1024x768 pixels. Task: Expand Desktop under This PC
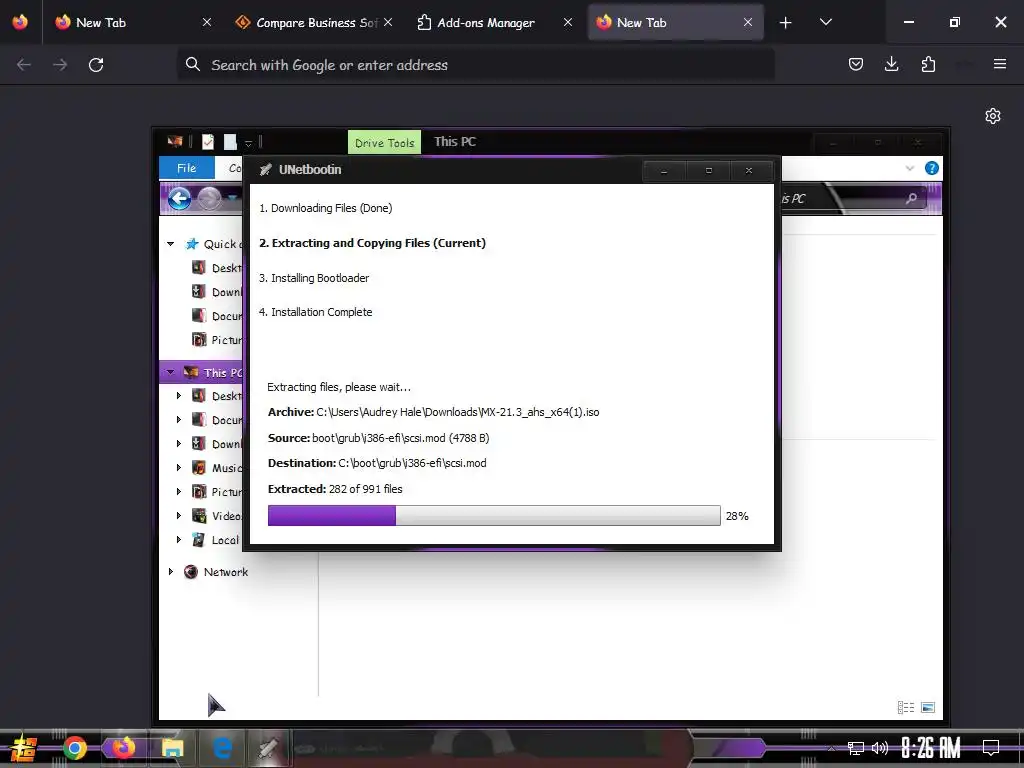pyautogui.click(x=178, y=396)
